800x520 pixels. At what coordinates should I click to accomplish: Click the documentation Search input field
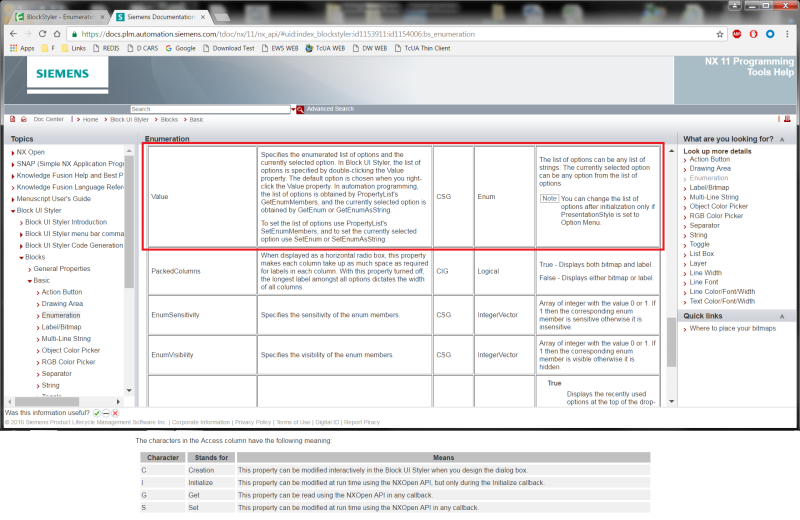click(210, 109)
